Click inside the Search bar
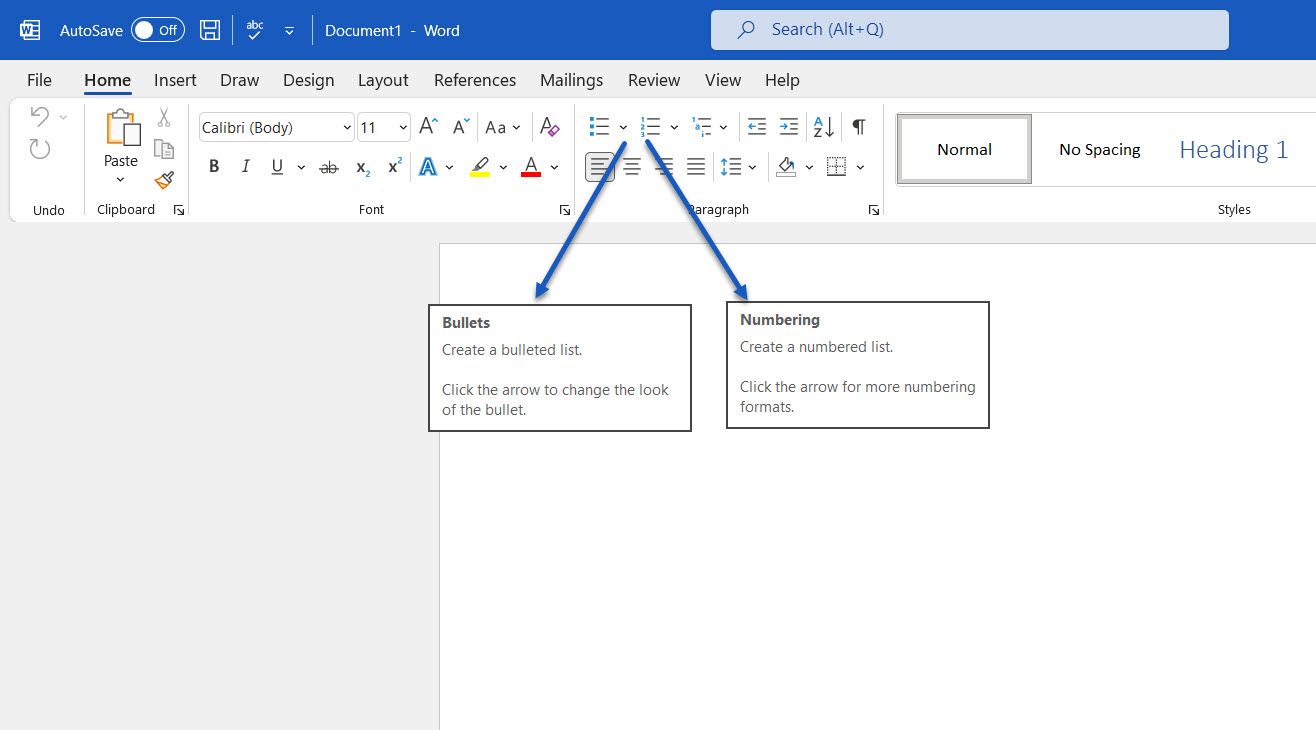 tap(969, 29)
